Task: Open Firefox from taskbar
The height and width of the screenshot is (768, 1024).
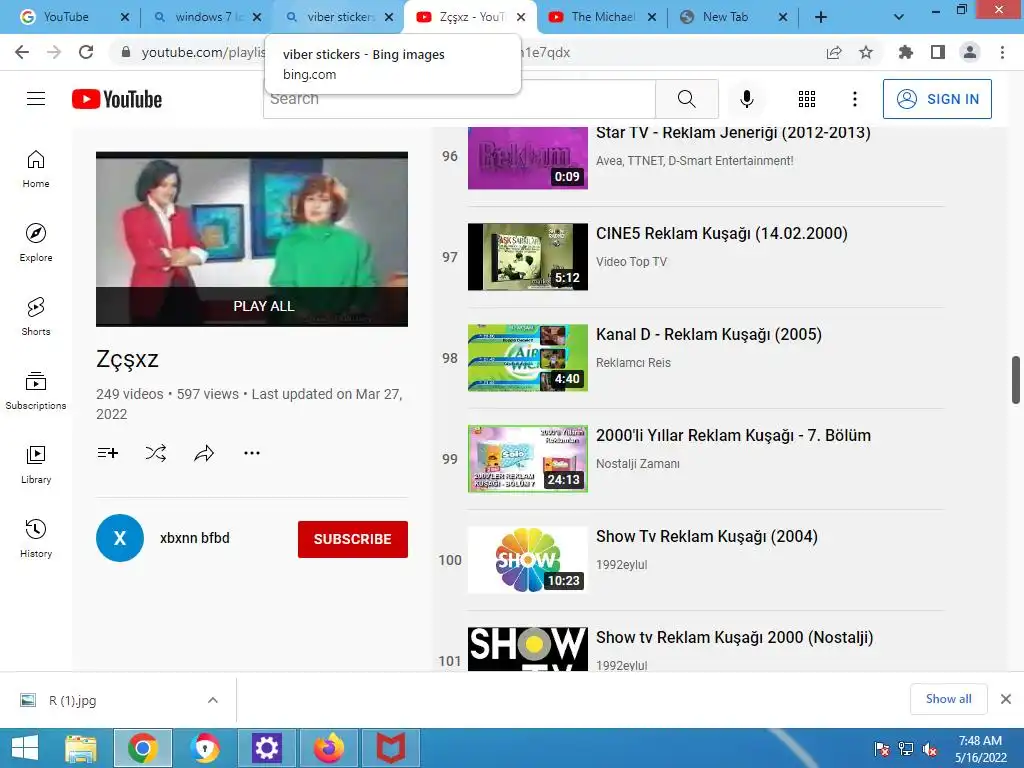Action: [329, 748]
